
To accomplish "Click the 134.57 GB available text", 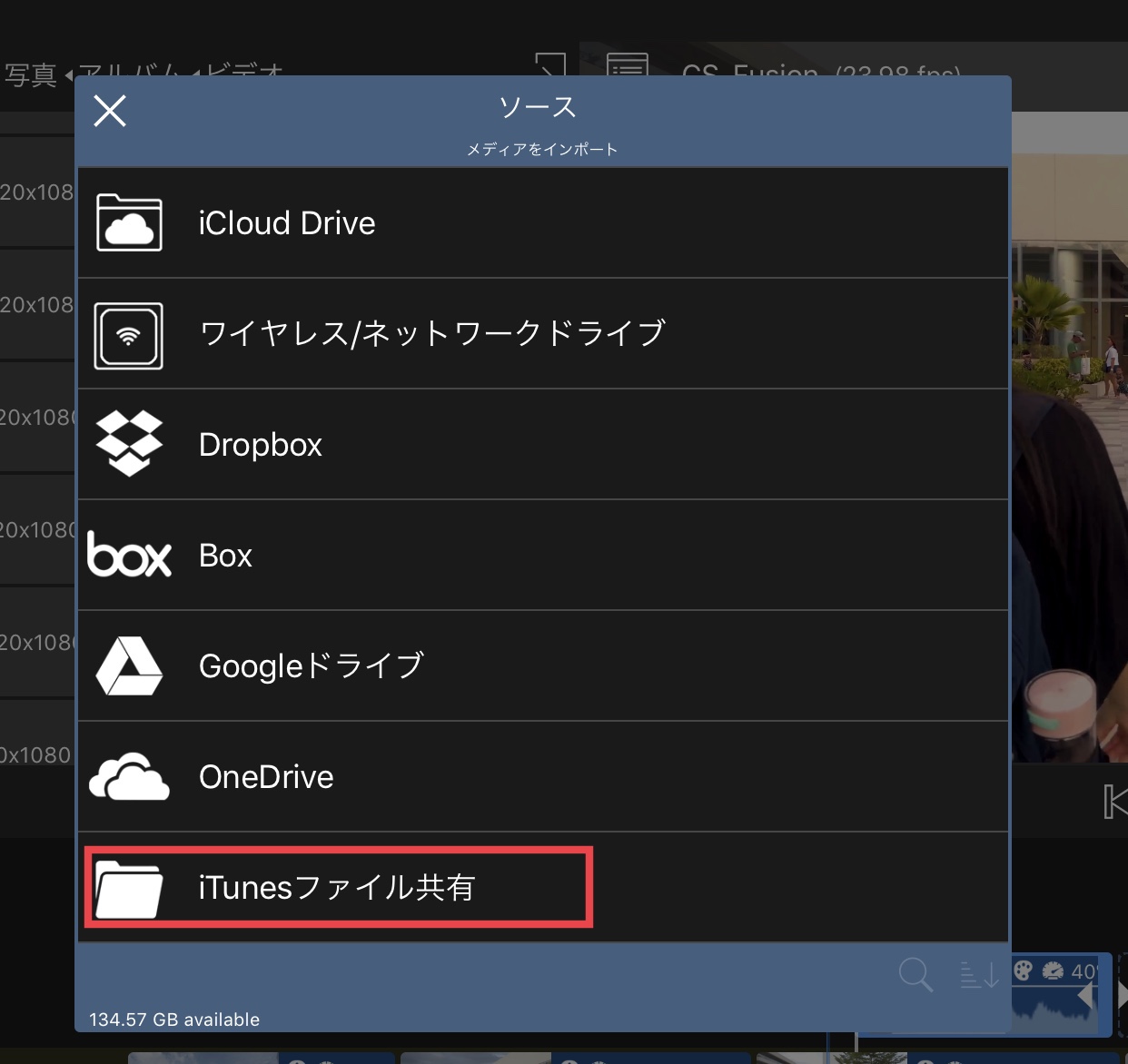I will point(174,1020).
